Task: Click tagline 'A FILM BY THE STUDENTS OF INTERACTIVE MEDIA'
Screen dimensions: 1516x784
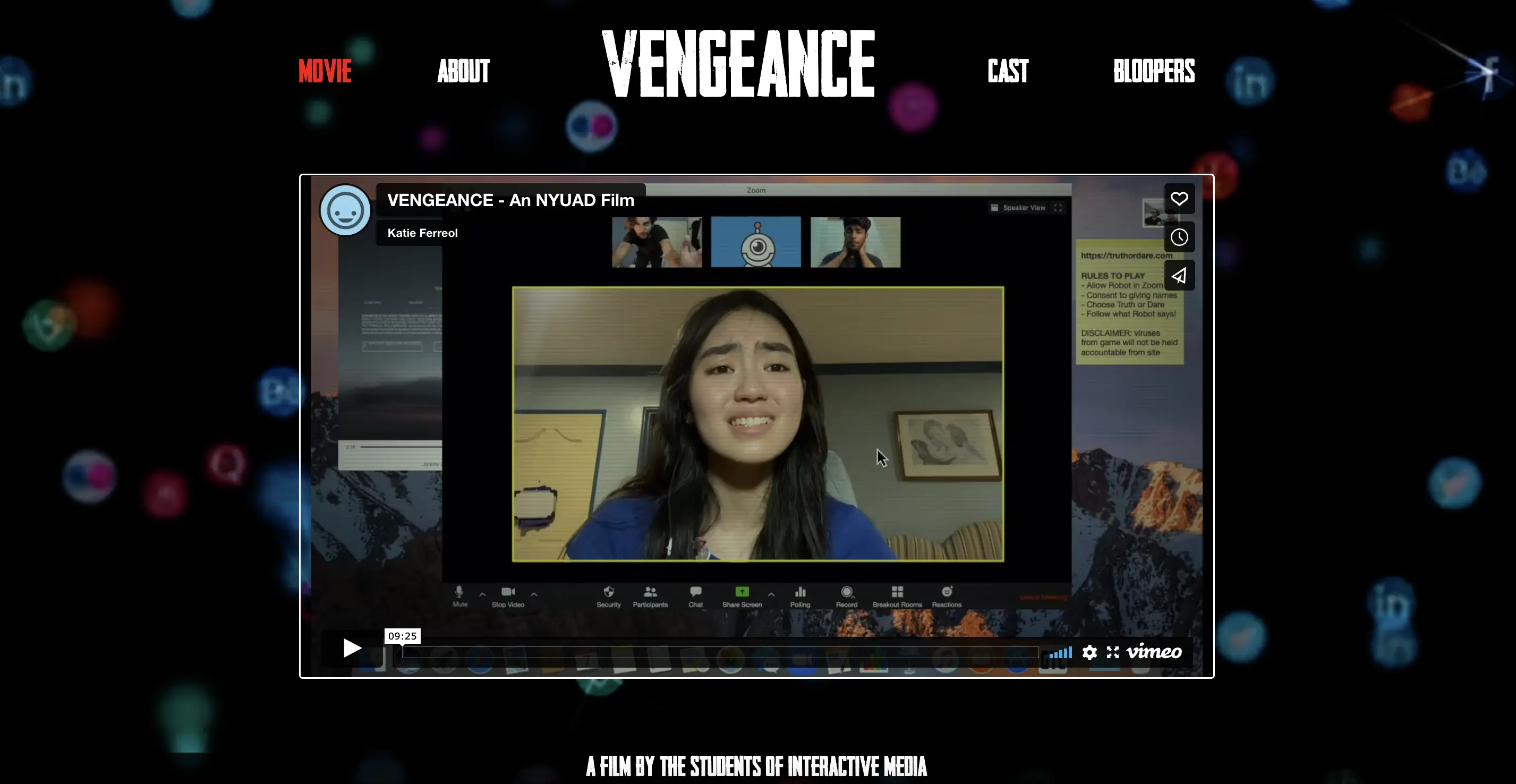Action: [x=756, y=766]
